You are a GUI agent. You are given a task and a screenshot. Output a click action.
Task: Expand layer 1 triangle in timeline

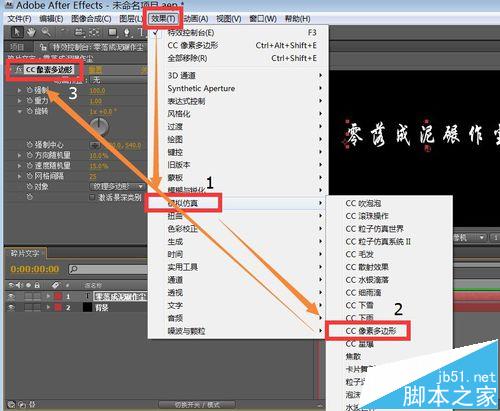pos(49,296)
